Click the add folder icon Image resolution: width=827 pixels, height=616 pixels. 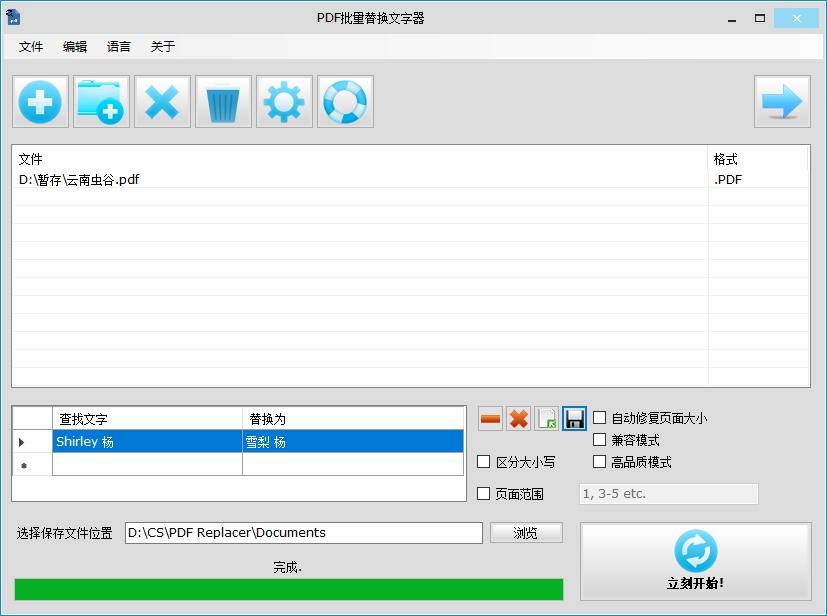(x=101, y=102)
